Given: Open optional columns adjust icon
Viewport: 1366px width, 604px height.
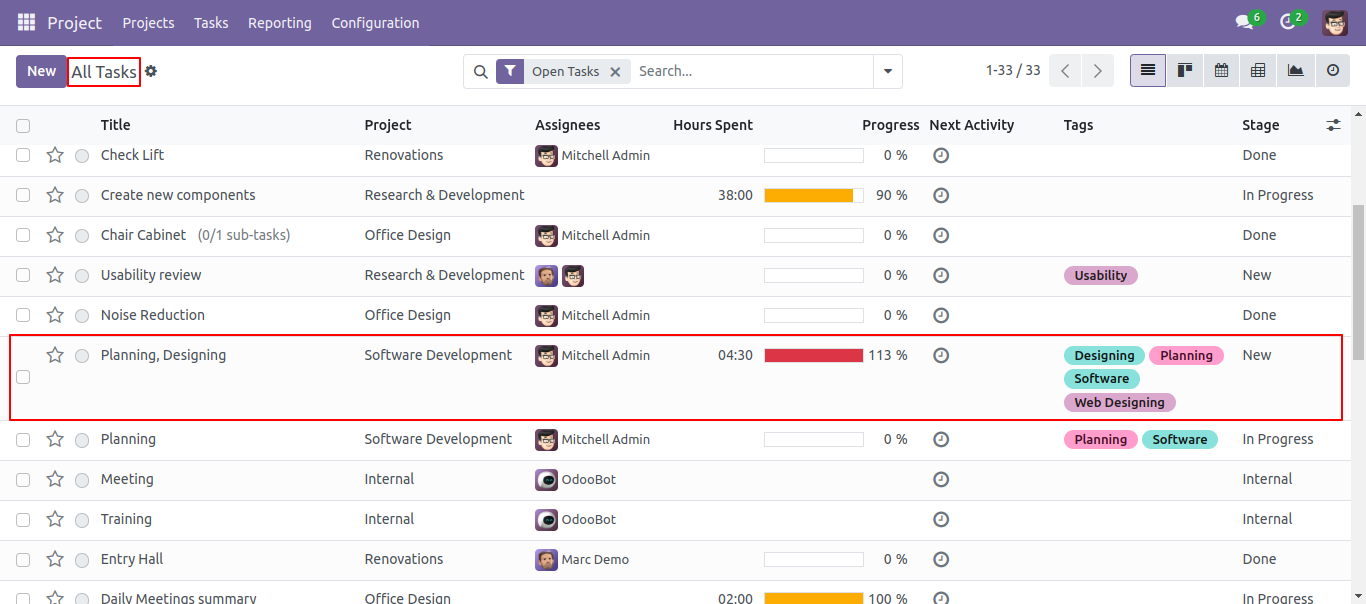Looking at the screenshot, I should [x=1333, y=125].
